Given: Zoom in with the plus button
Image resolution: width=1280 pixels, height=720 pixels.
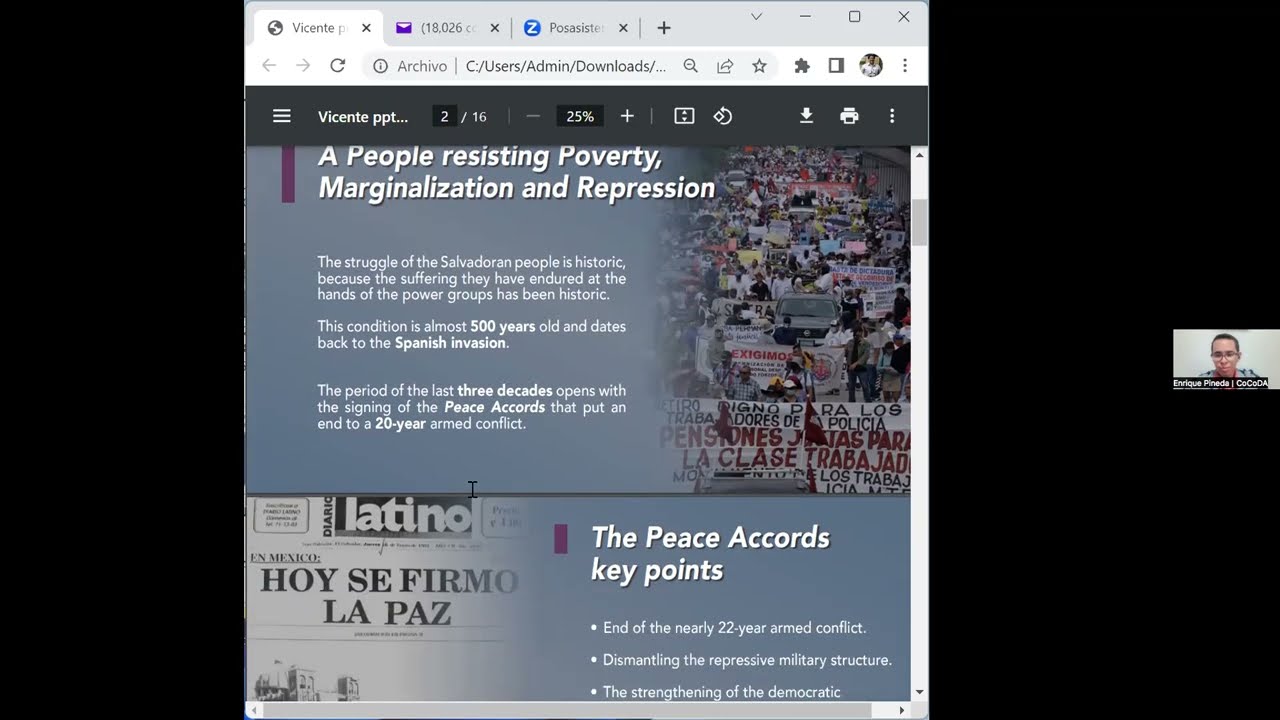Looking at the screenshot, I should (x=627, y=116).
